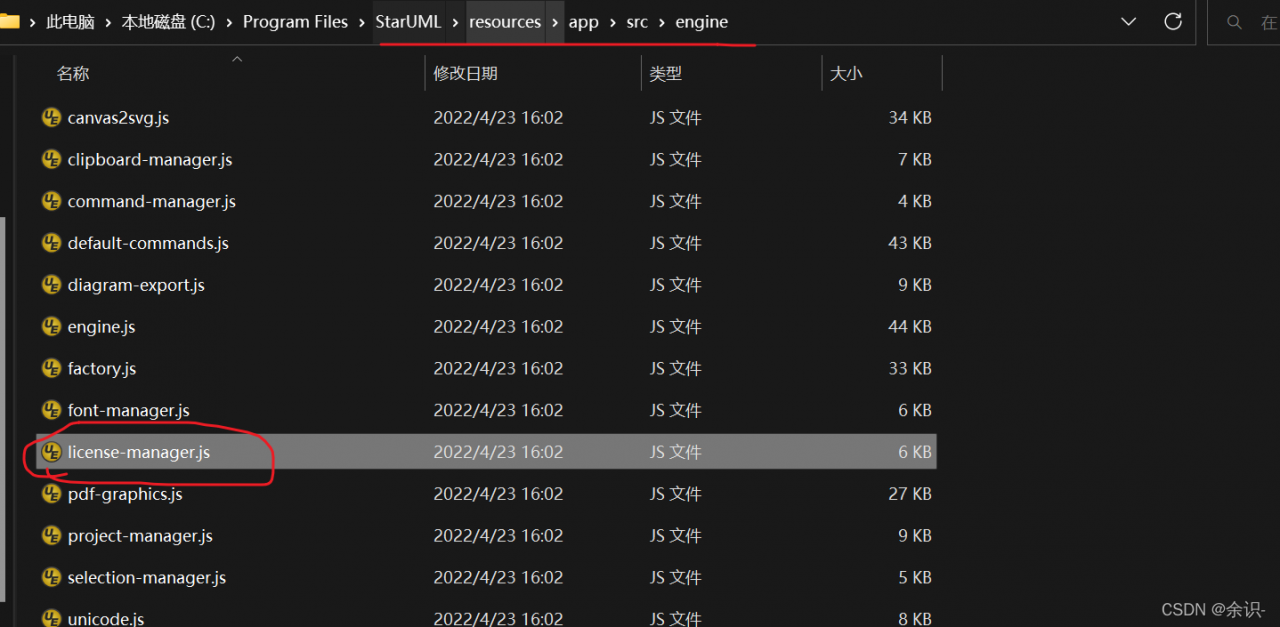Select the file name diagram-export.js
The image size is (1280, 627).
(136, 285)
